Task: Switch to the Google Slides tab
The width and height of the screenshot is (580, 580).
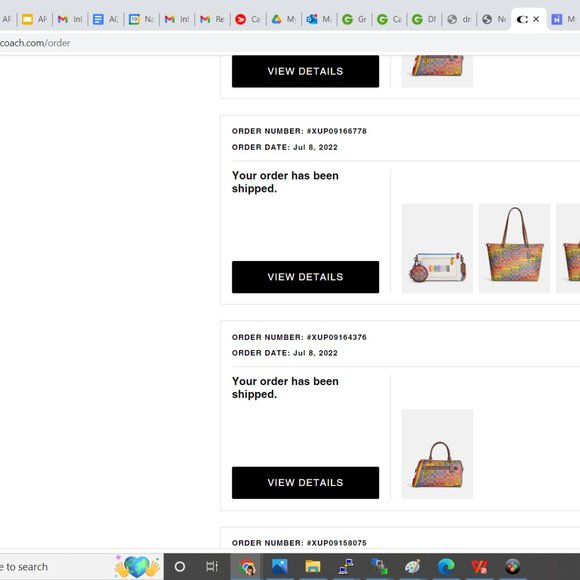Action: [34, 19]
